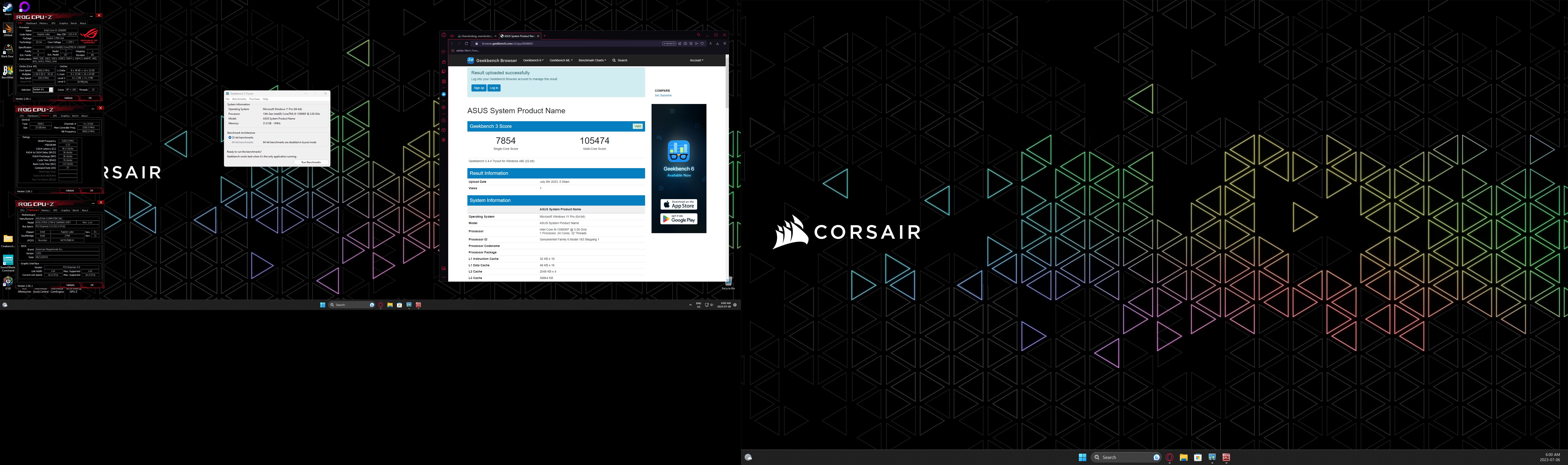Click OK in bottom CPU-Z window
The height and width of the screenshot is (465, 1568).
coord(92,285)
